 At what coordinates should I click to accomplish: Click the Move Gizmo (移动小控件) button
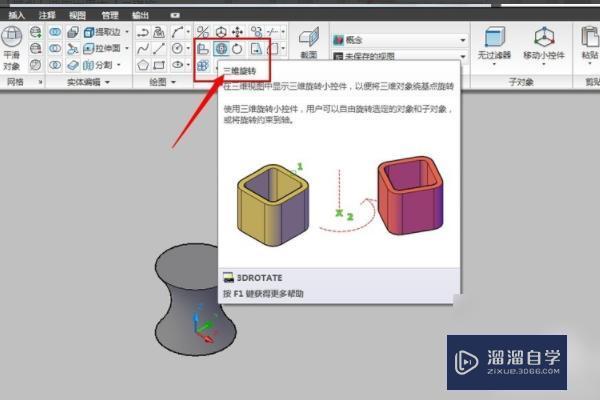(x=544, y=43)
